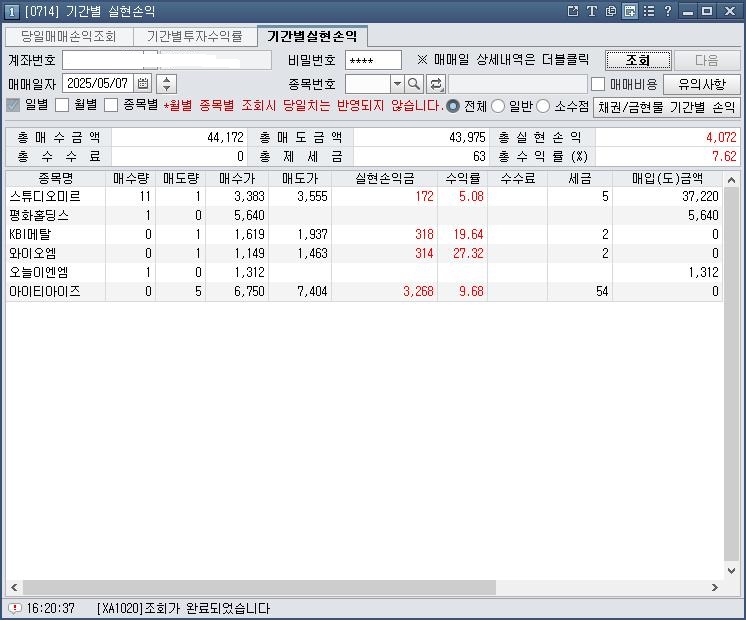Click the 비밀번호 password field
This screenshot has height=620, width=746.
pos(371,61)
